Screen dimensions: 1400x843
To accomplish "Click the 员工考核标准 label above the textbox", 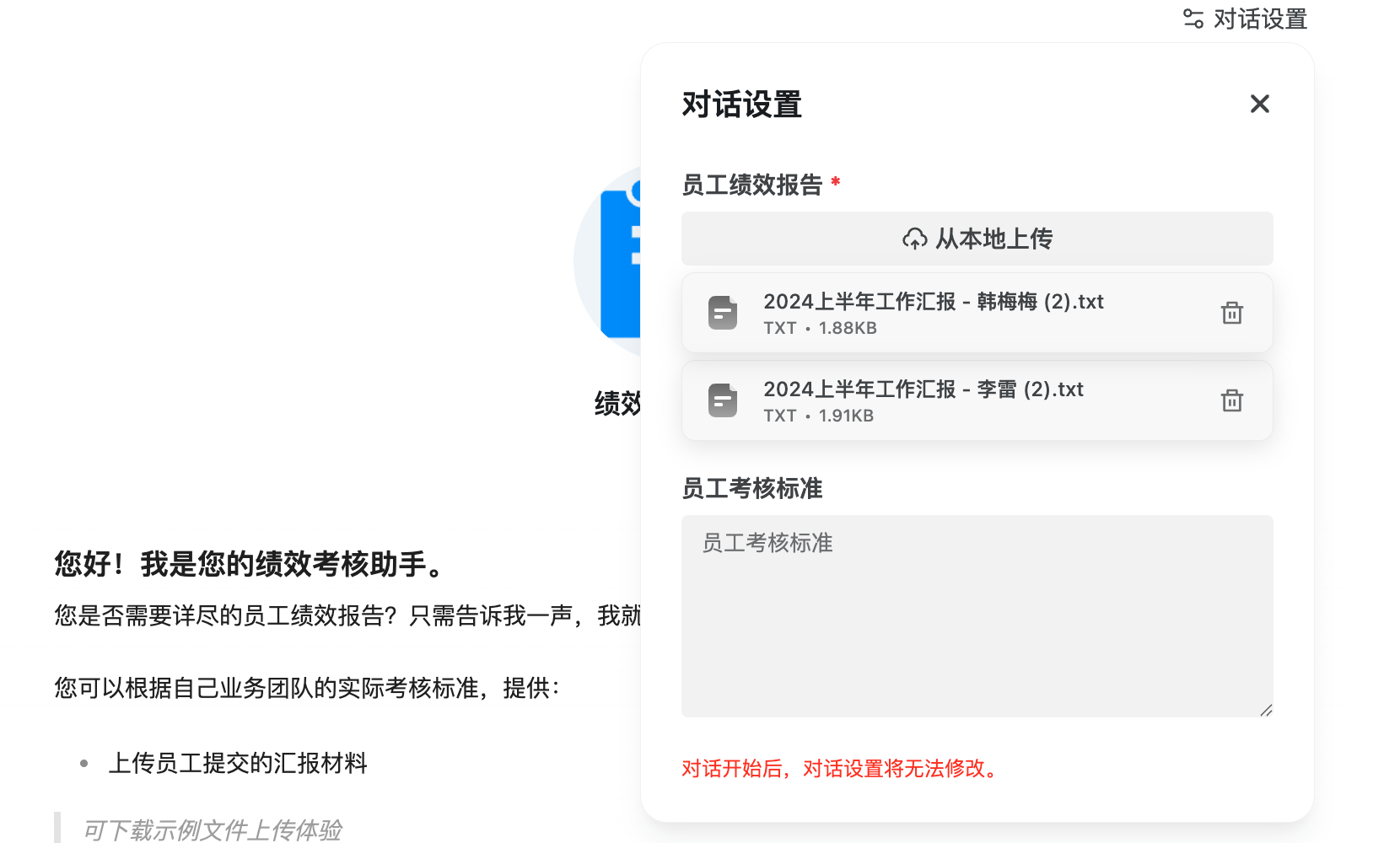I will point(751,488).
